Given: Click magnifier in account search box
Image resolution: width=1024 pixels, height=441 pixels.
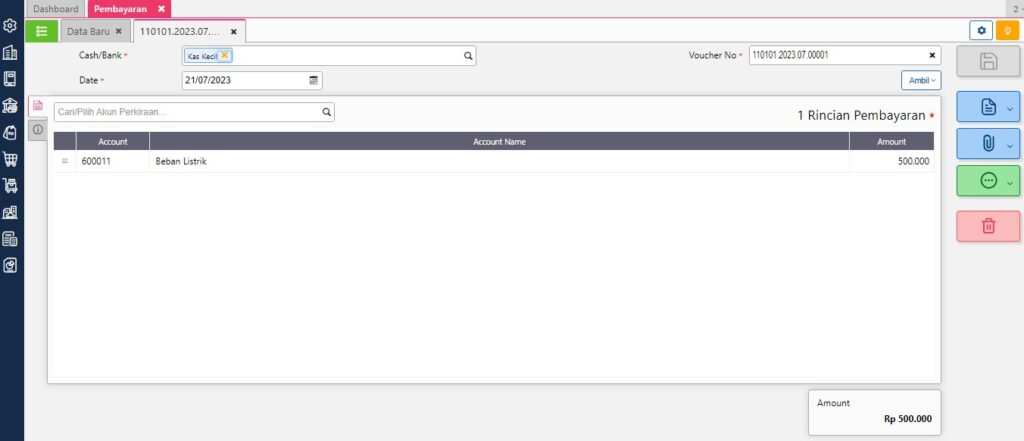Looking at the screenshot, I should pos(327,112).
